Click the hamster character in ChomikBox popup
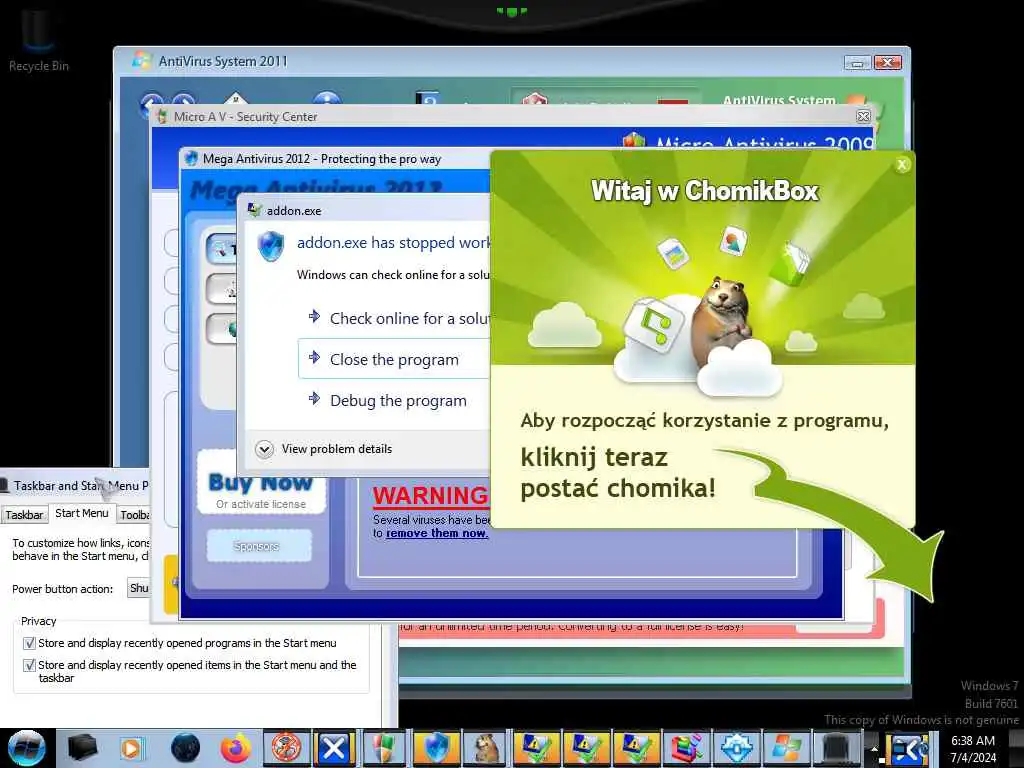Screen dimensions: 1024x768 pyautogui.click(x=722, y=322)
